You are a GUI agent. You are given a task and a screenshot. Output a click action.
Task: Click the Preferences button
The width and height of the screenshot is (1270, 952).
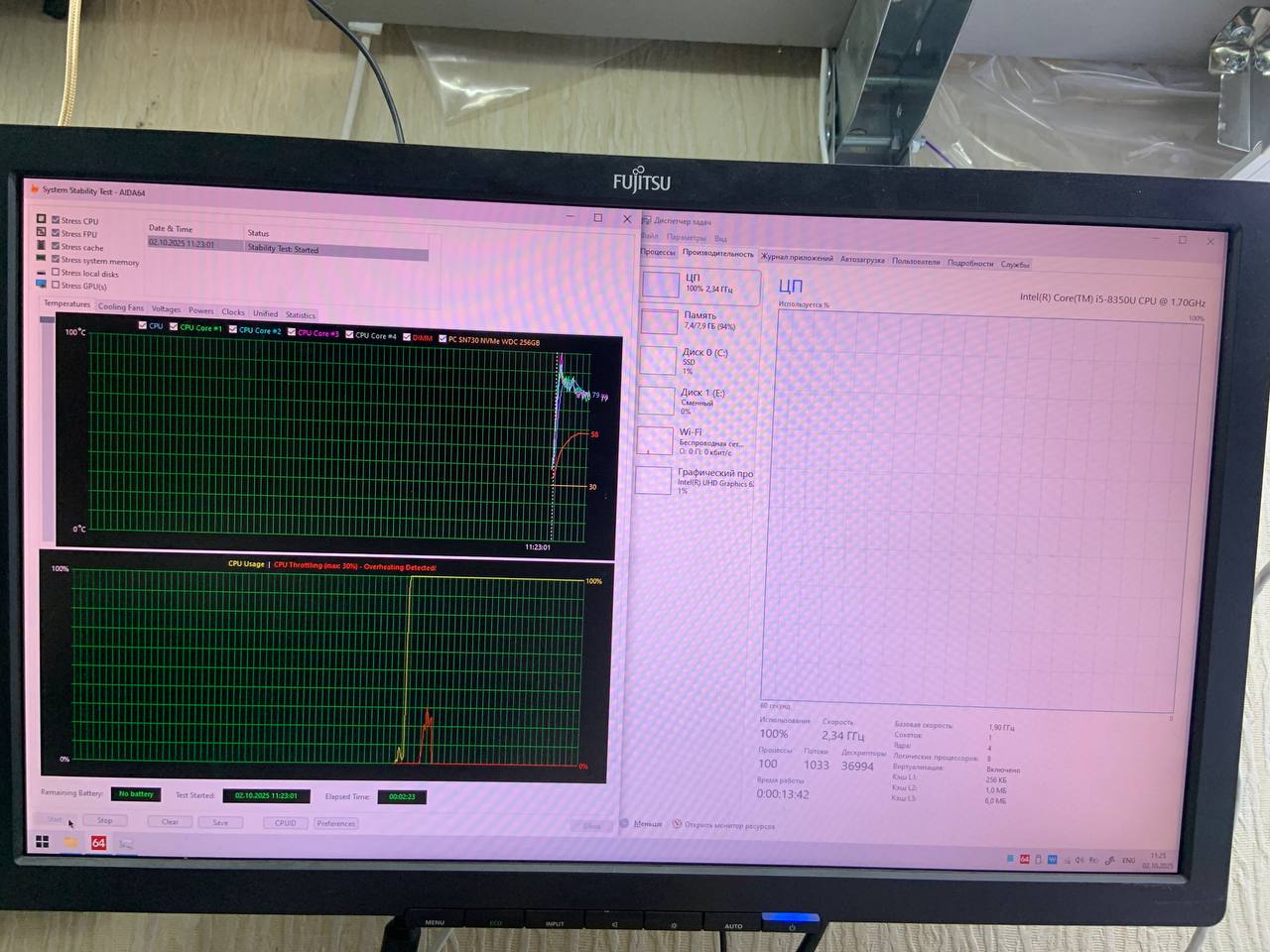coord(336,823)
